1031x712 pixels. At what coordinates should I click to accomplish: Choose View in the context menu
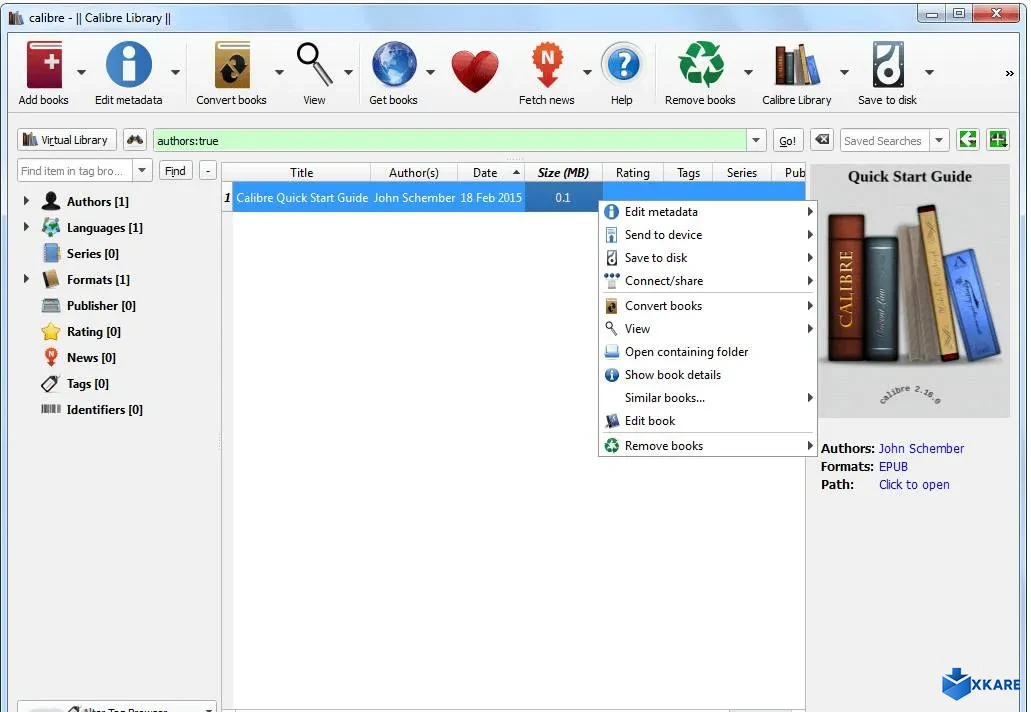(707, 329)
